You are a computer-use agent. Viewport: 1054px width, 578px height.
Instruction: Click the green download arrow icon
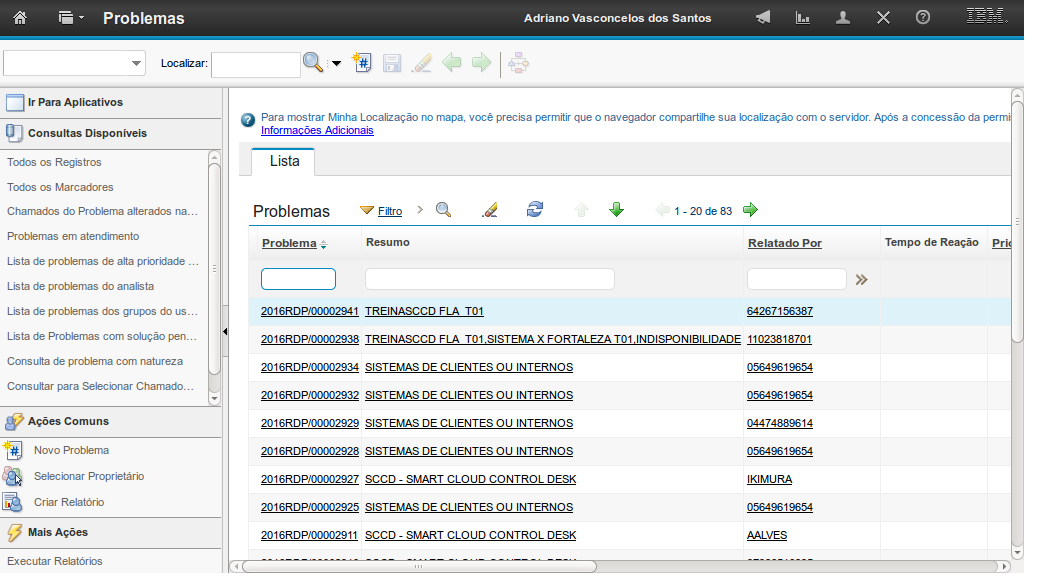point(616,210)
